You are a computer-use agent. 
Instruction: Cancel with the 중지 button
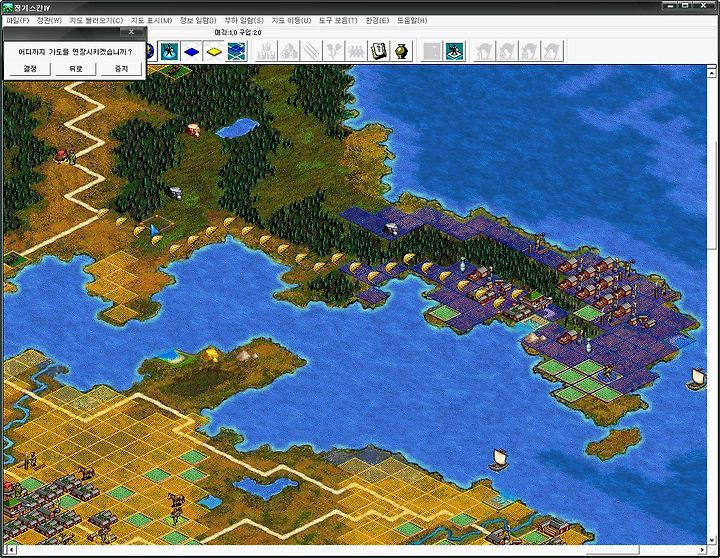point(121,69)
